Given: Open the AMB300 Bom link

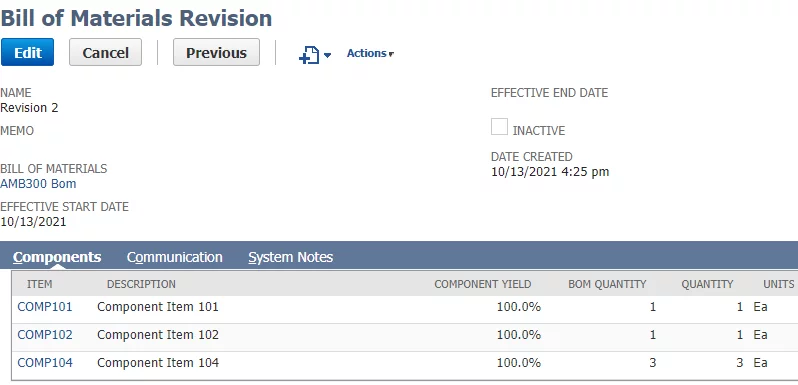Looking at the screenshot, I should pos(38,183).
